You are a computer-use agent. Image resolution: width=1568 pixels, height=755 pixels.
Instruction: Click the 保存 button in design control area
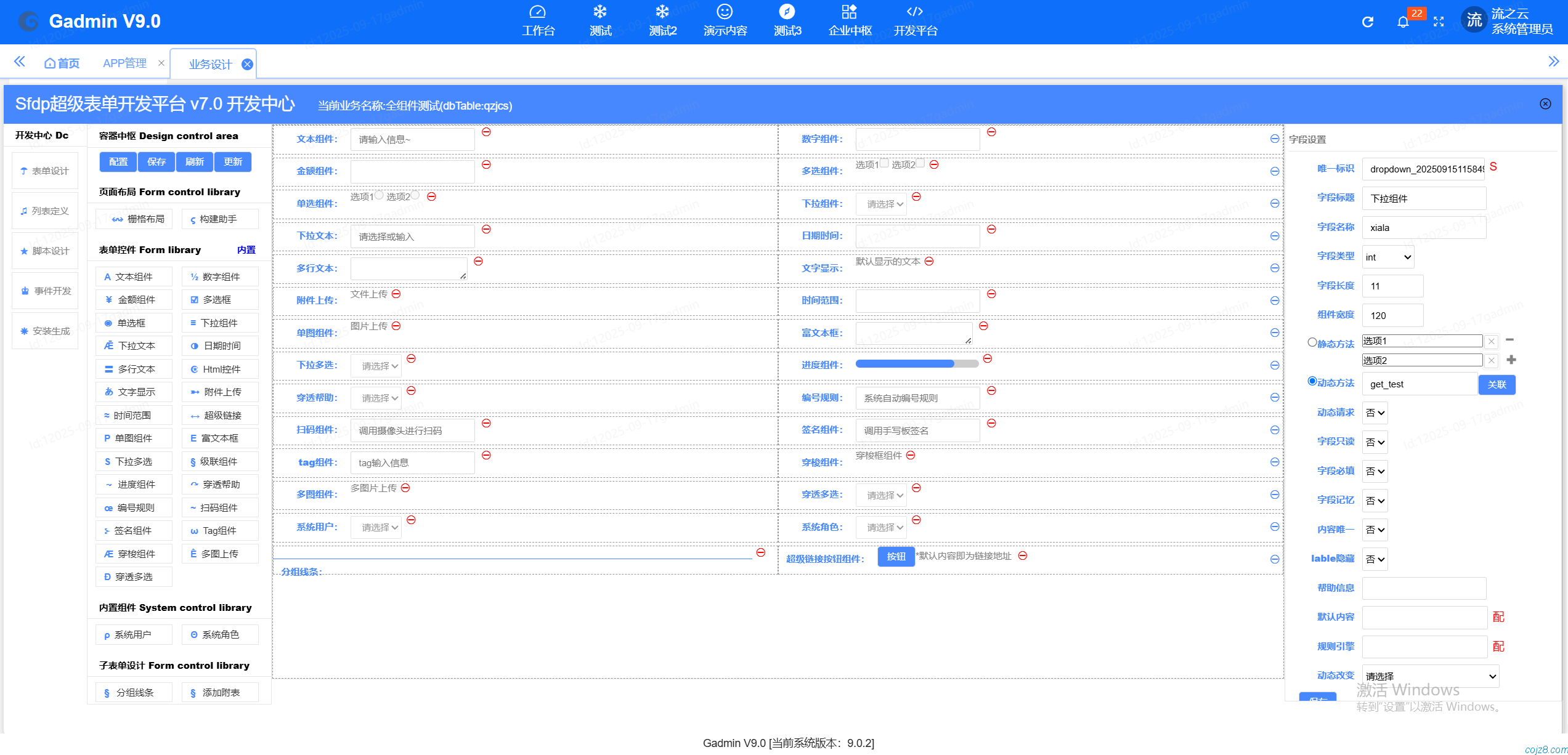pos(156,162)
